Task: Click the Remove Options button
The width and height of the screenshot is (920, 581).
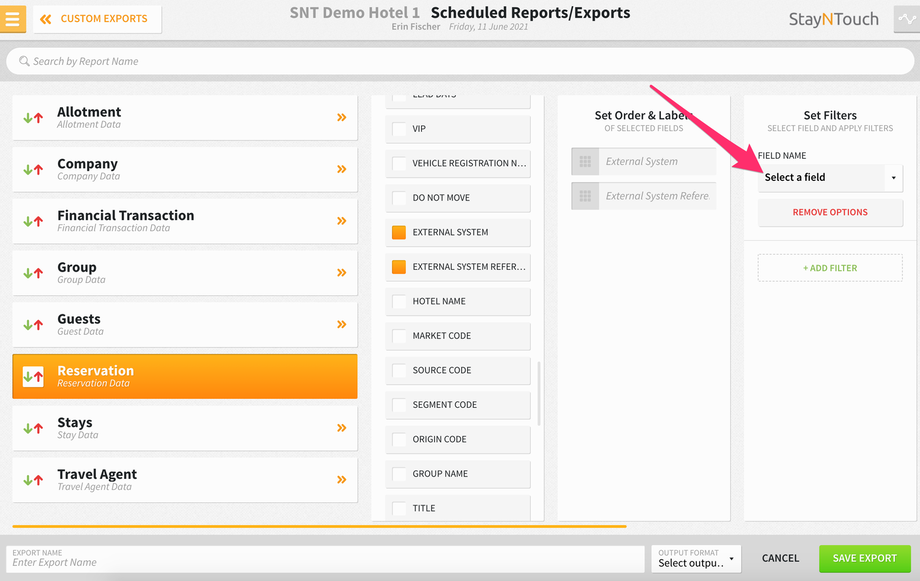Action: coord(830,212)
